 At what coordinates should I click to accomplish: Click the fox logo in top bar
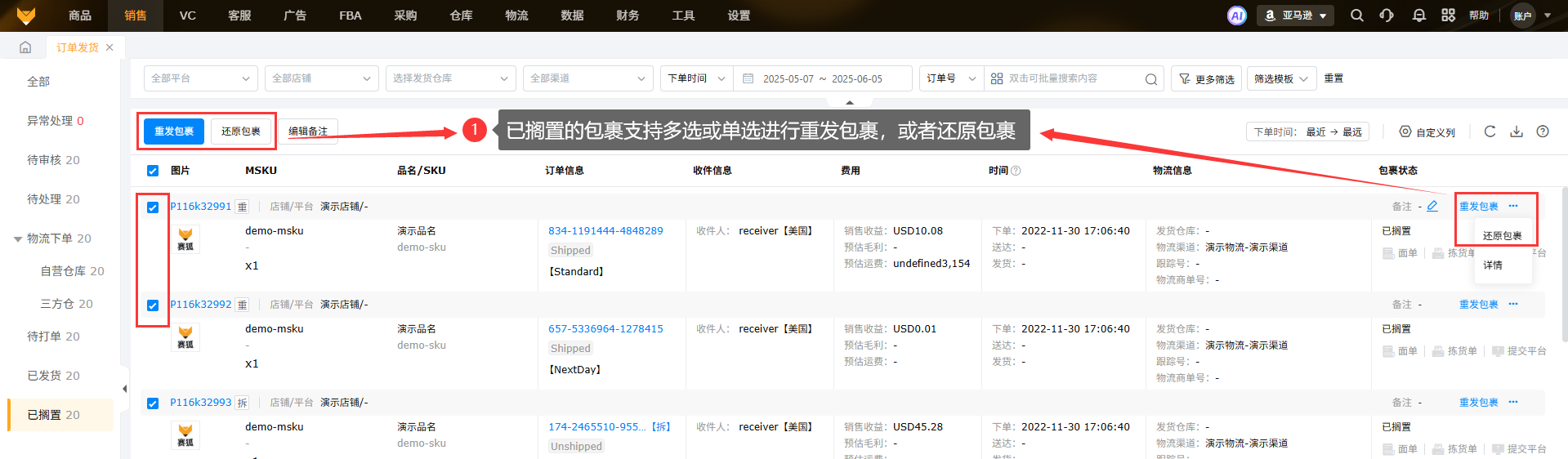(26, 16)
